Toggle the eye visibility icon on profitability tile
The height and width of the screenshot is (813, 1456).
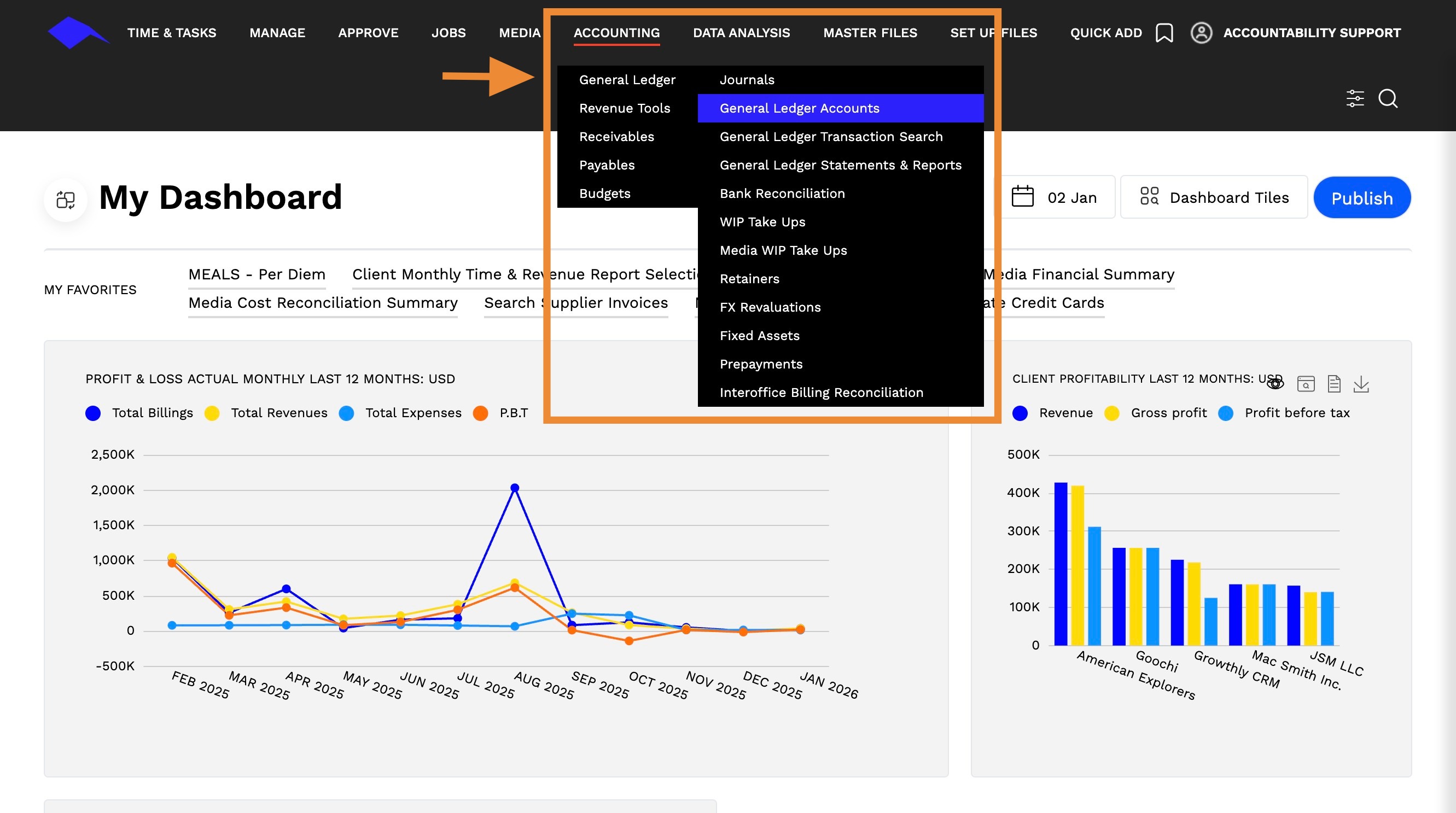pyautogui.click(x=1275, y=384)
